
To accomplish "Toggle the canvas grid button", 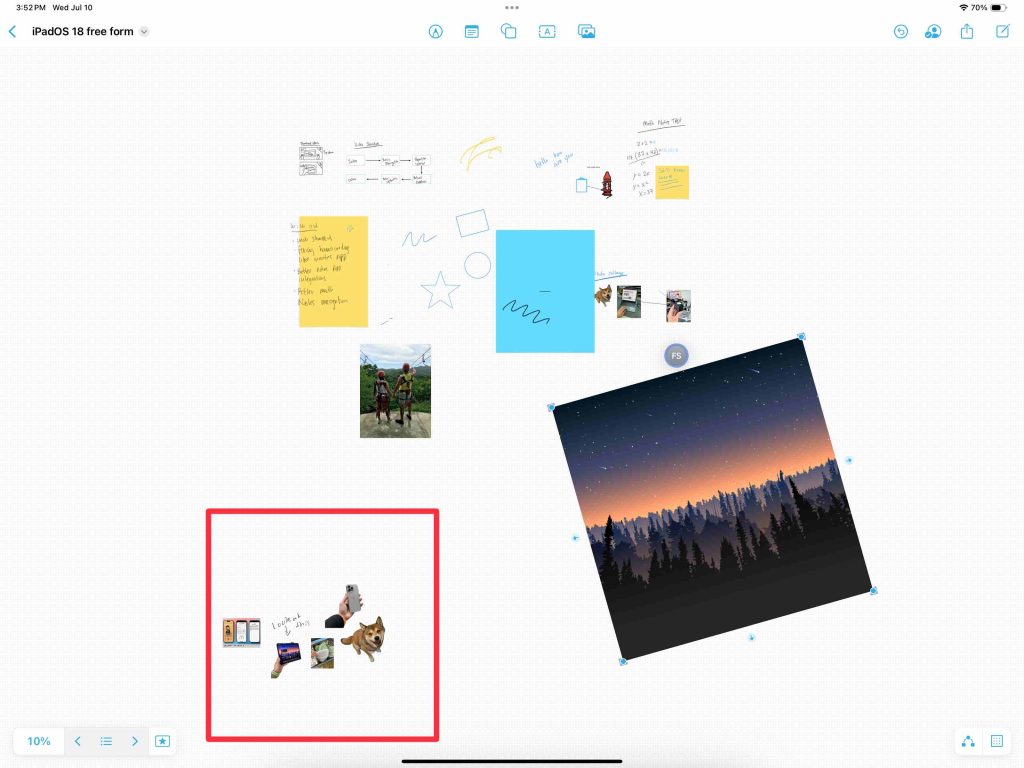I will click(x=996, y=741).
